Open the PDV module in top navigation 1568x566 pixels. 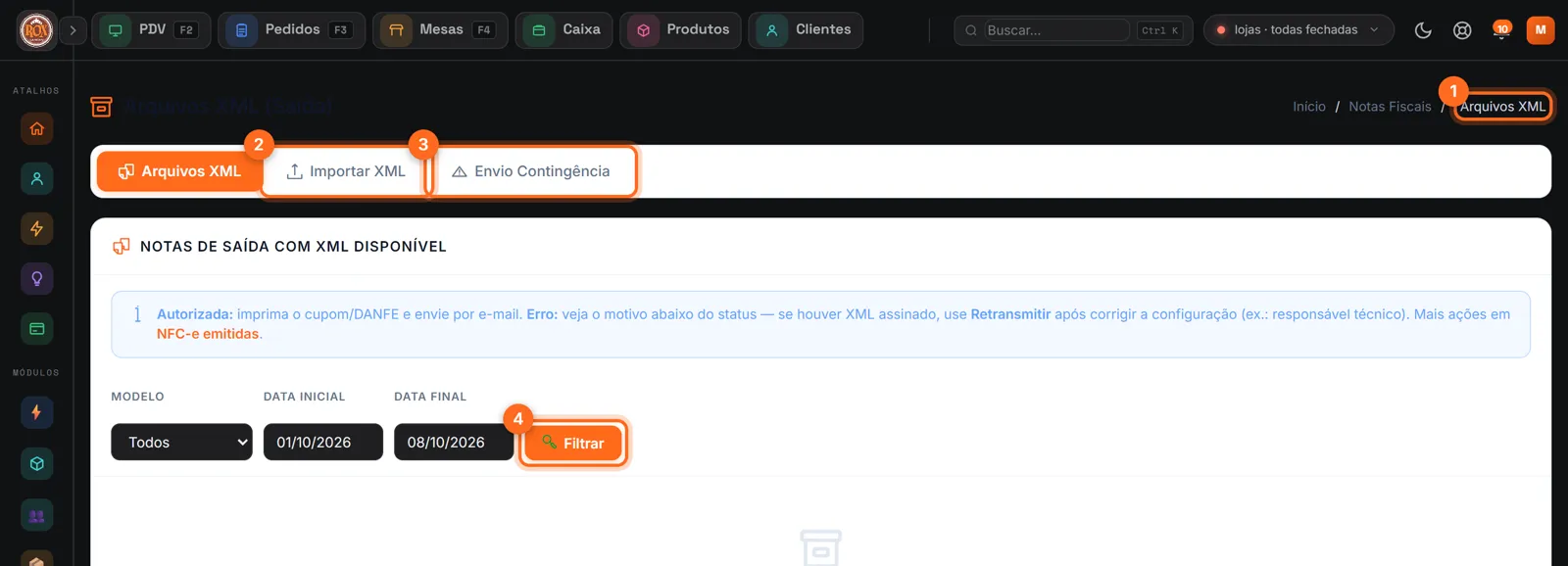[x=151, y=30]
